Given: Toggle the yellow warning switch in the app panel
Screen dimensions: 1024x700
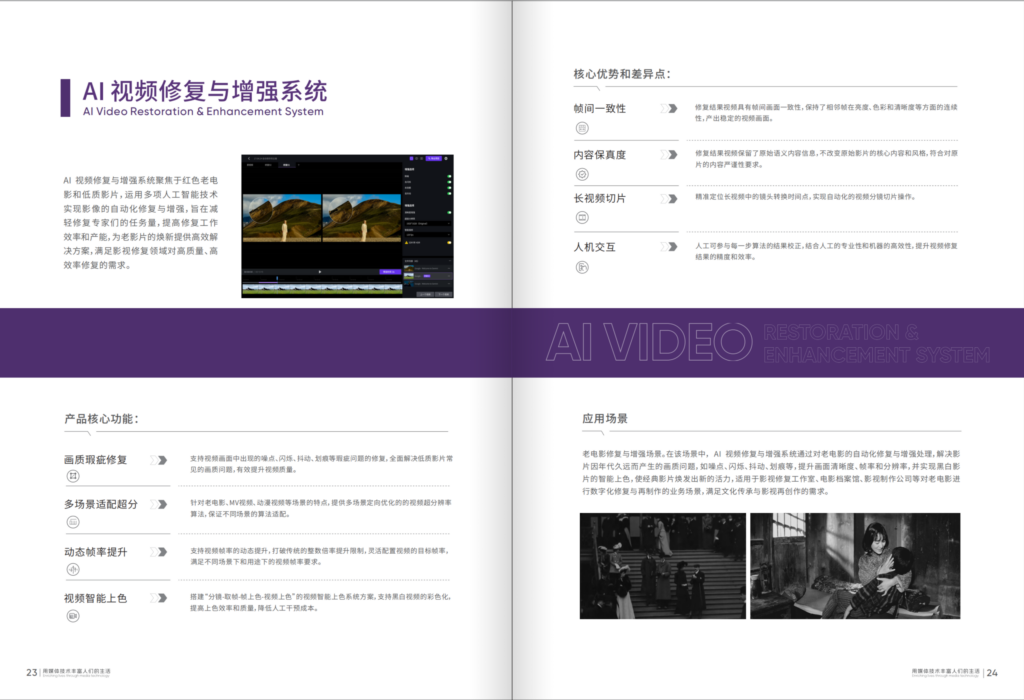Looking at the screenshot, I should (x=448, y=242).
